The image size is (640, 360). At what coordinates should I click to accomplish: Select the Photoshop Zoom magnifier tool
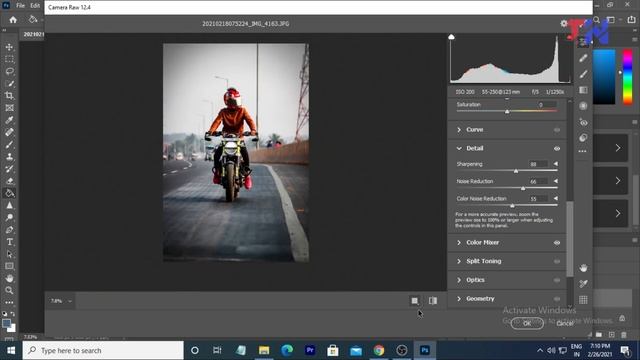(x=9, y=290)
